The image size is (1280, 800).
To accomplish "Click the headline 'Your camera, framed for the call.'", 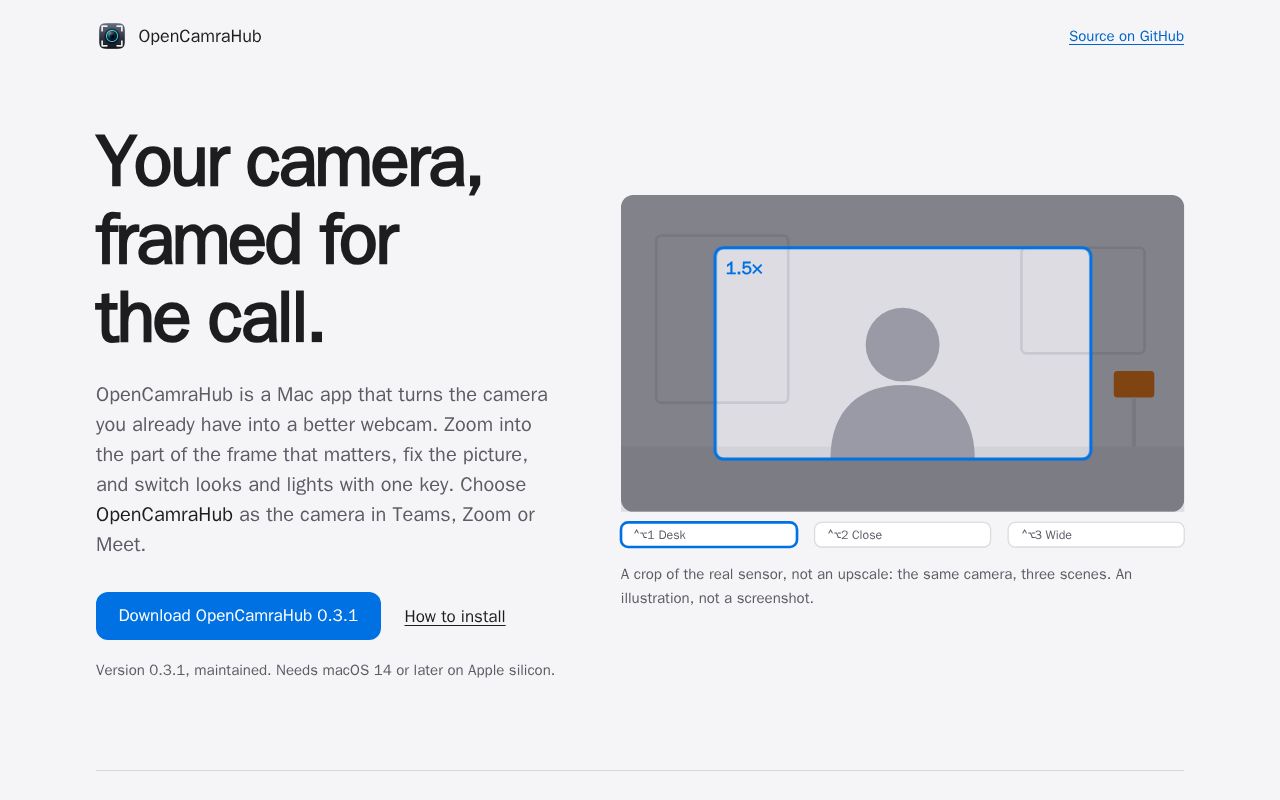I will [289, 240].
